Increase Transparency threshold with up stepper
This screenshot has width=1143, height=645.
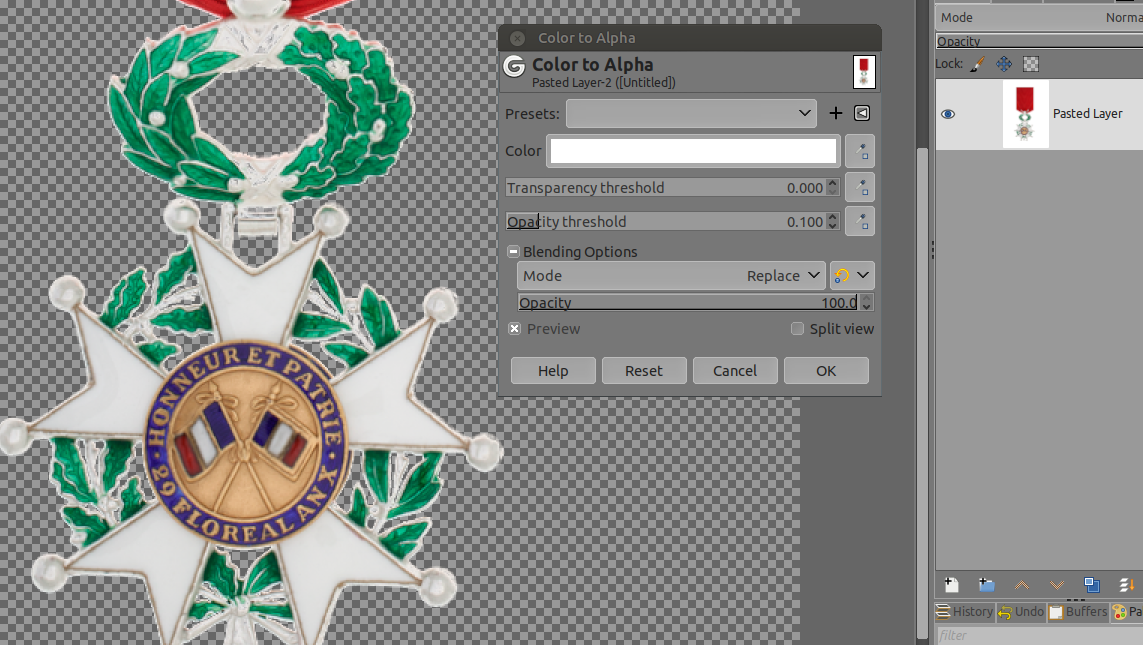pos(832,182)
